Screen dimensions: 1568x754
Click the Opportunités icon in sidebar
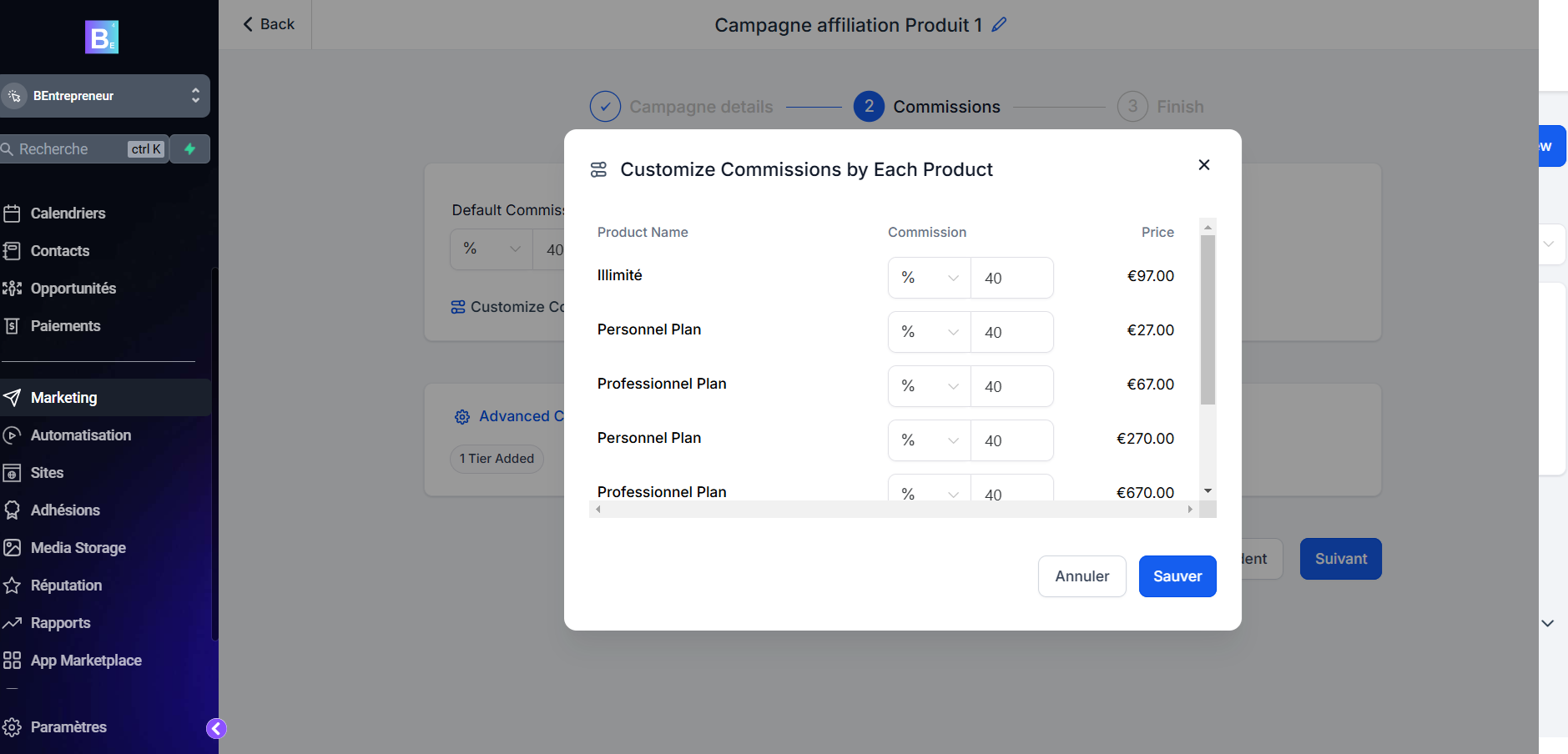click(x=12, y=289)
